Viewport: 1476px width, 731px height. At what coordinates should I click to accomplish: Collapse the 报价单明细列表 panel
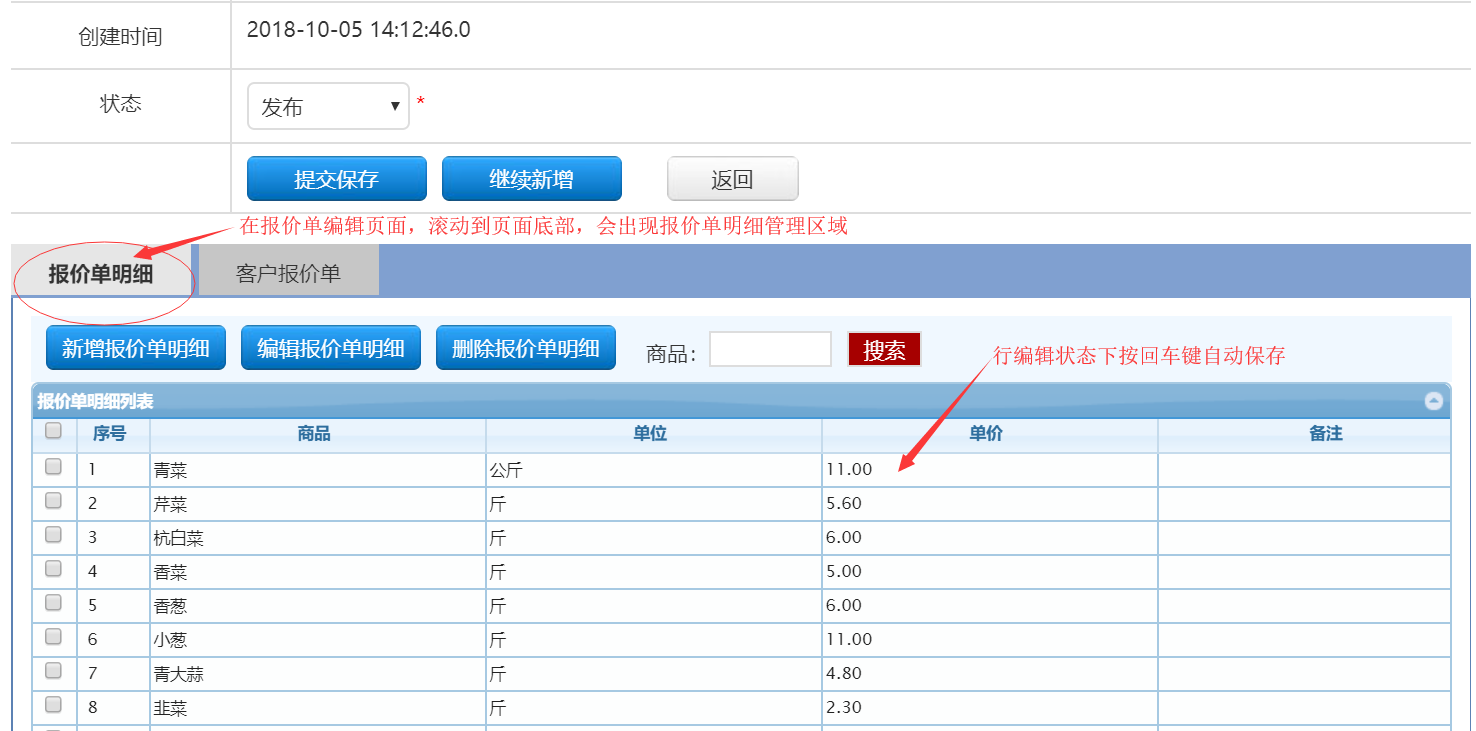(1433, 401)
